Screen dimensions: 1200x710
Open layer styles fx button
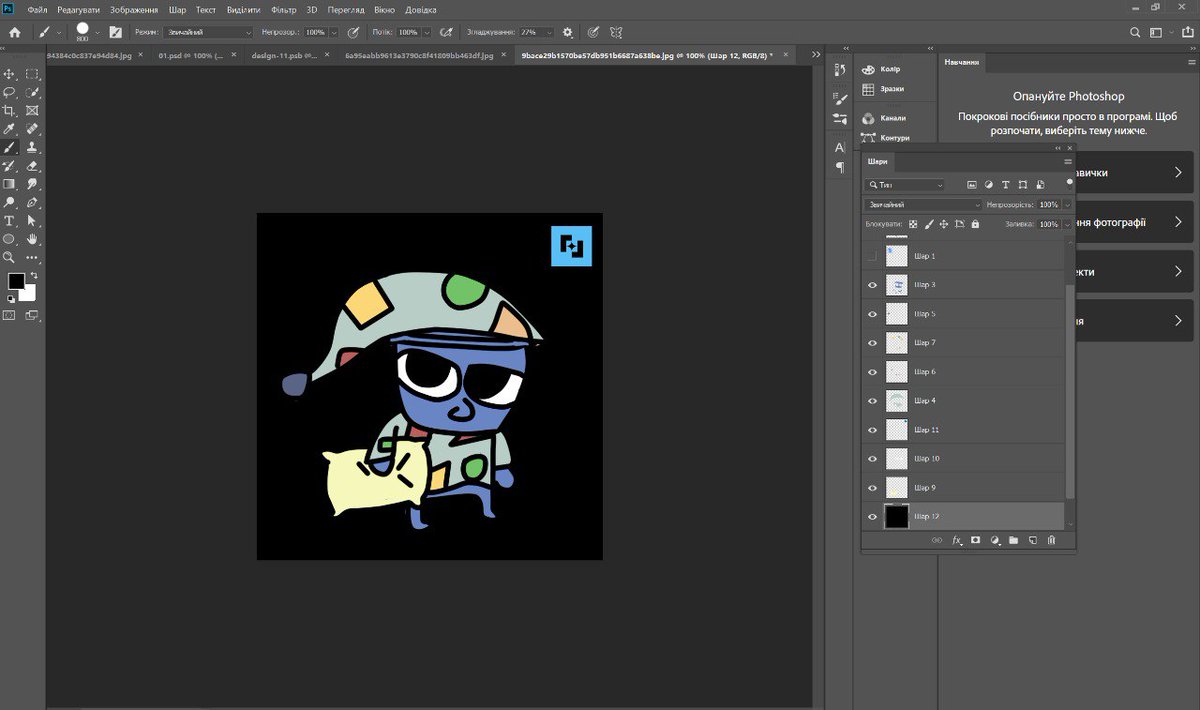957,540
